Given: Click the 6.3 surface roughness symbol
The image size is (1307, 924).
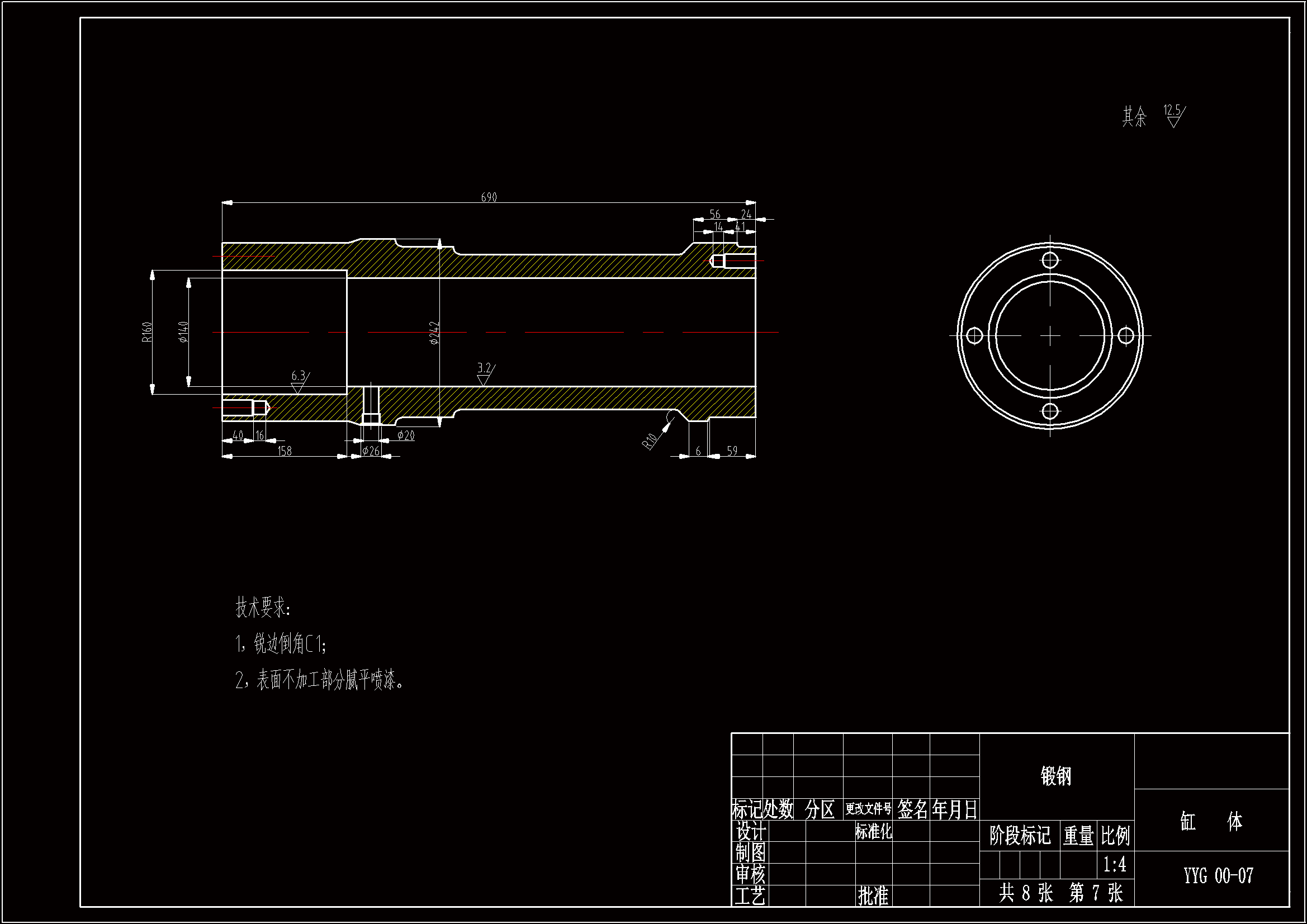Looking at the screenshot, I should coord(299,381).
